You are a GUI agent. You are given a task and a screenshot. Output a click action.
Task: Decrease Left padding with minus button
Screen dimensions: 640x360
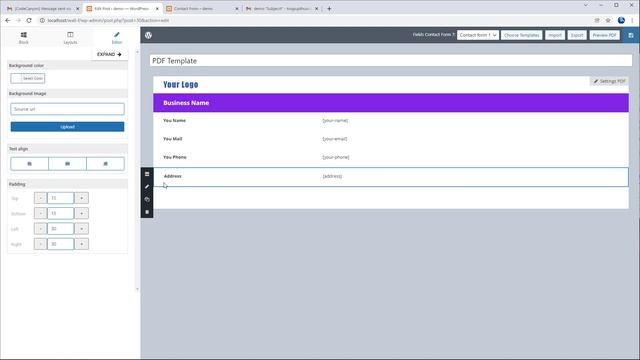coord(40,229)
